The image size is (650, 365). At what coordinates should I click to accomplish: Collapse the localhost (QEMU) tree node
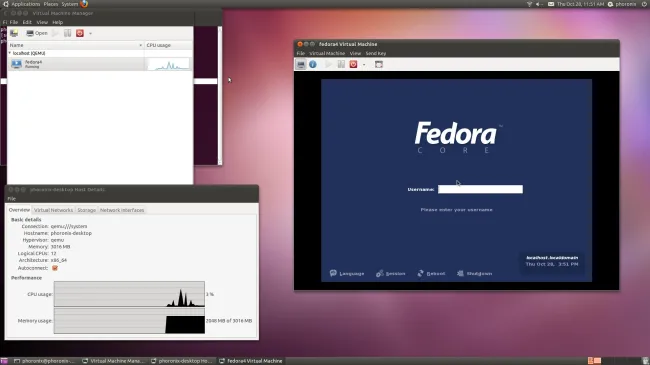click(x=10, y=53)
